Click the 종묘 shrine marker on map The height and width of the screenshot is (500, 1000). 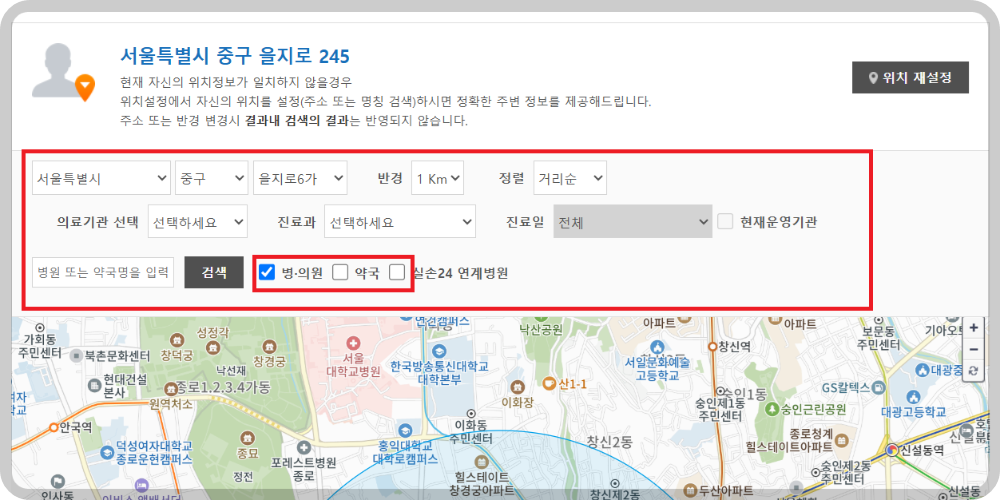(247, 438)
